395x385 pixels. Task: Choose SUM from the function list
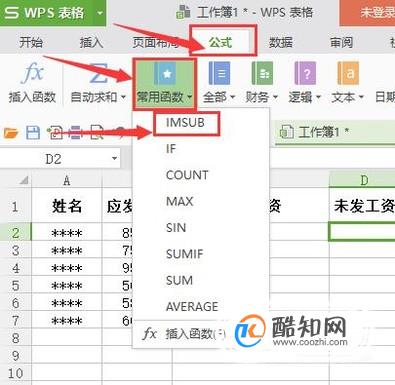coord(179,280)
